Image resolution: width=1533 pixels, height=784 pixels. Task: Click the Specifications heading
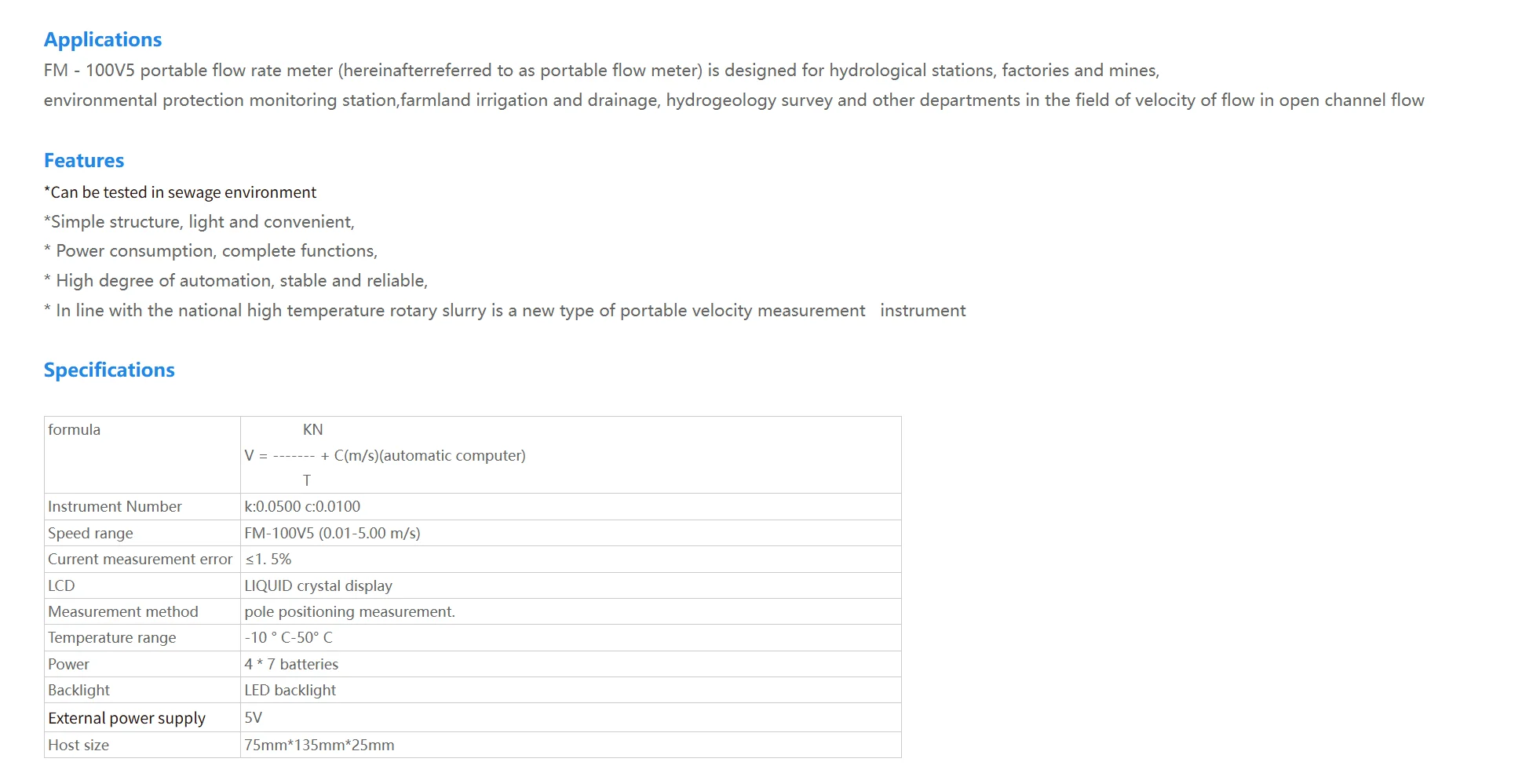coord(109,370)
